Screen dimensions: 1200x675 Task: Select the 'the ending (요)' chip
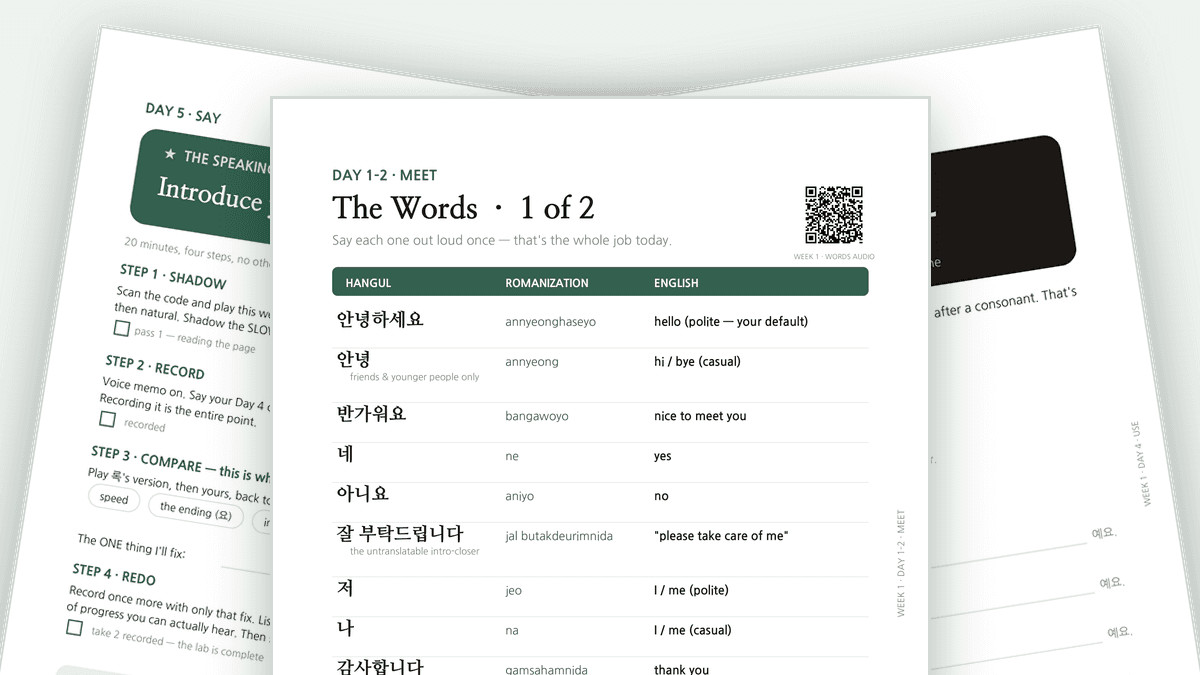click(195, 510)
